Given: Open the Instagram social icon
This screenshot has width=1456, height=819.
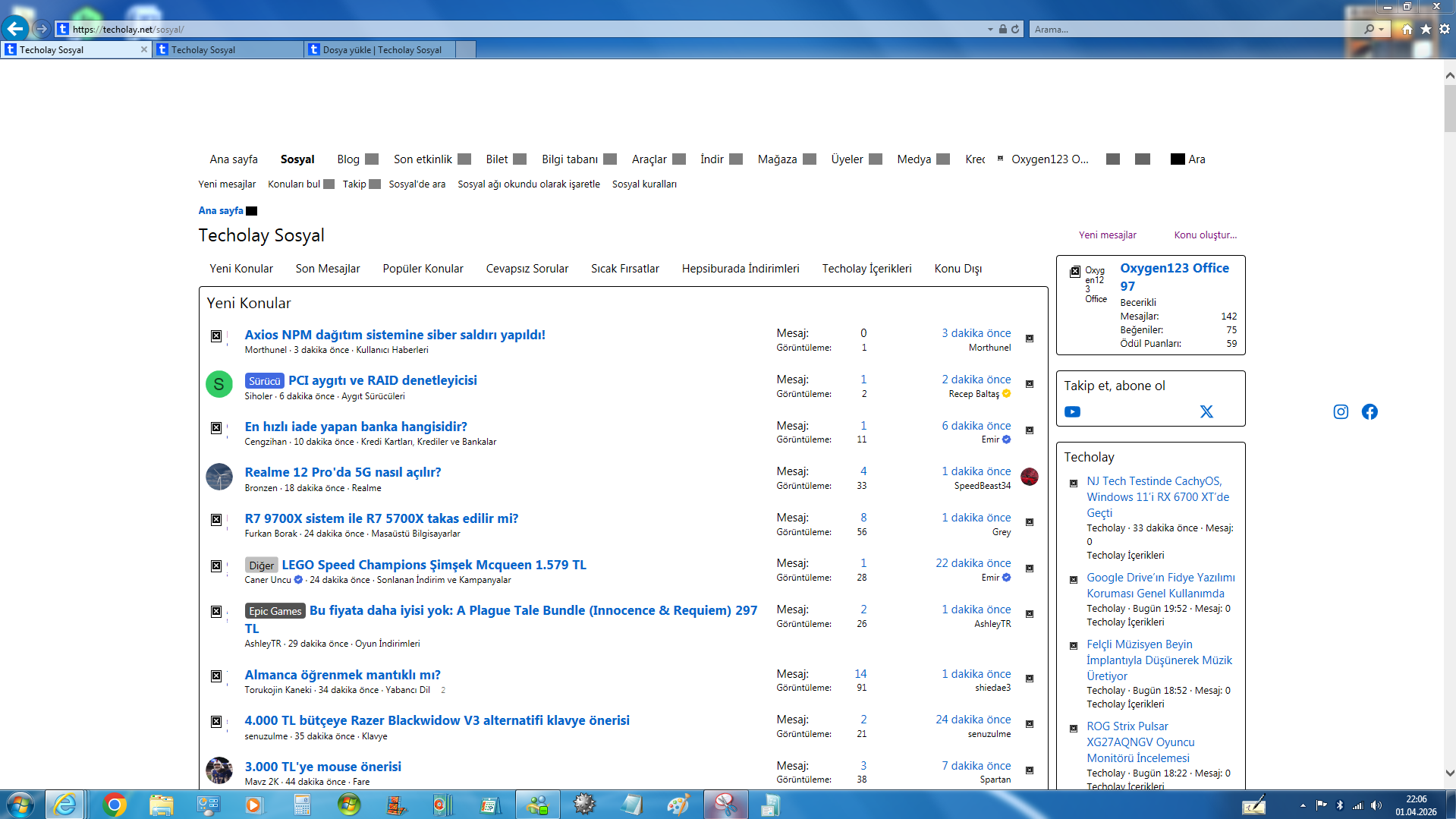Looking at the screenshot, I should pos(1341,411).
